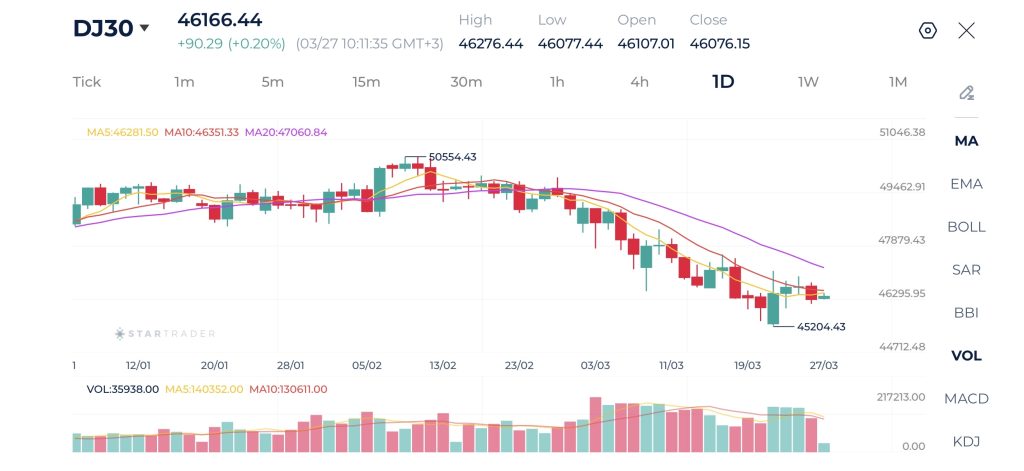The width and height of the screenshot is (1024, 471).
Task: Open chart settings hexagon icon
Action: click(927, 30)
